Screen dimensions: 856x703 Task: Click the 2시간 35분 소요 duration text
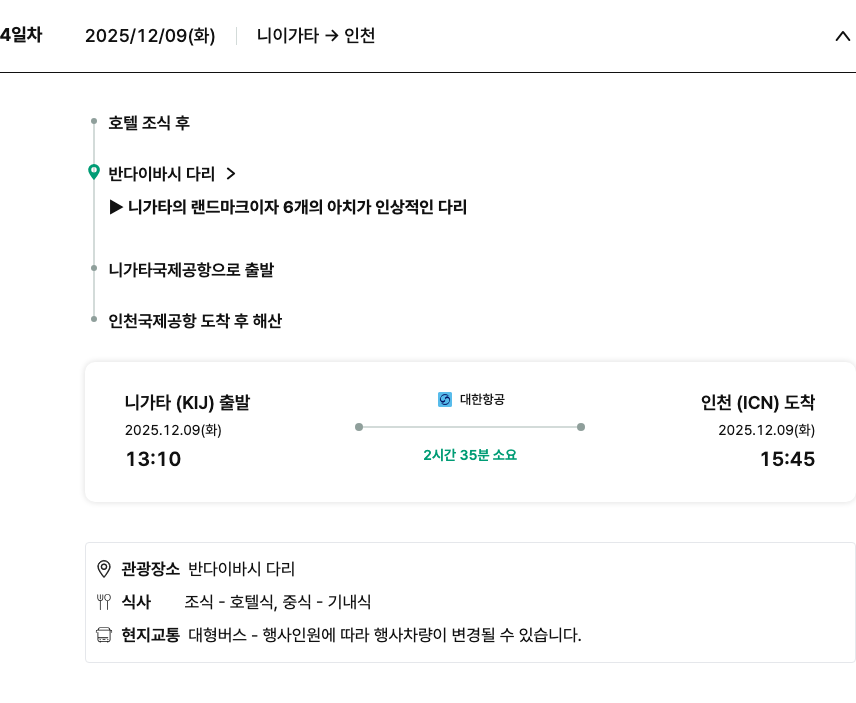point(470,455)
